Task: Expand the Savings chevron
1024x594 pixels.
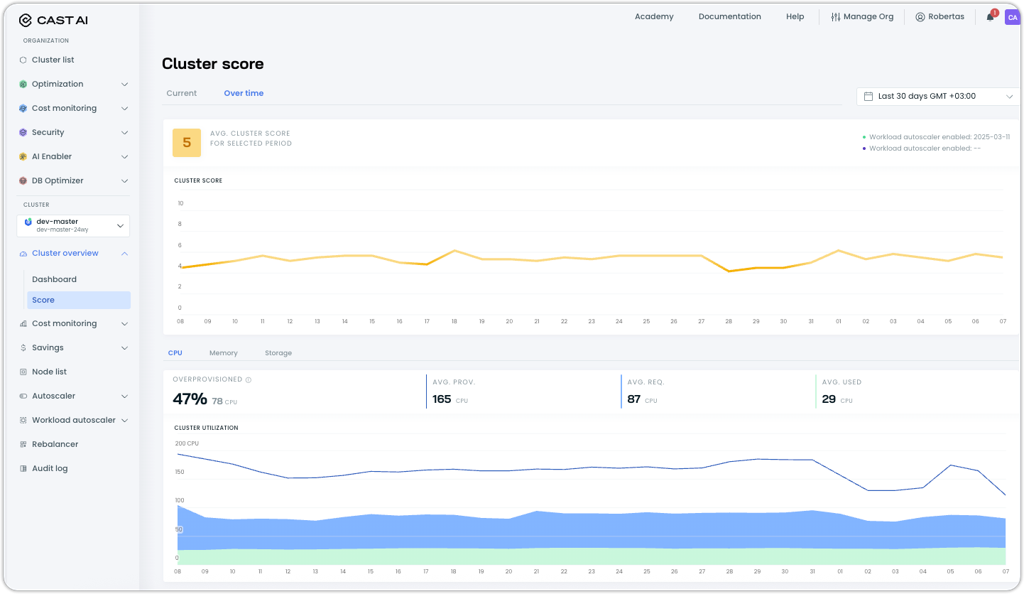Action: pos(124,348)
